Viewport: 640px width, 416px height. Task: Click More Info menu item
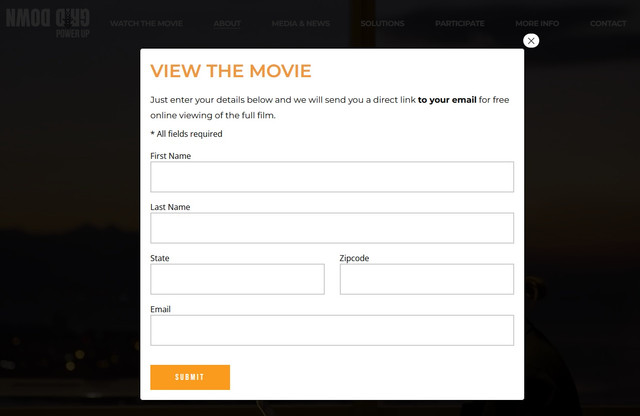click(x=537, y=23)
